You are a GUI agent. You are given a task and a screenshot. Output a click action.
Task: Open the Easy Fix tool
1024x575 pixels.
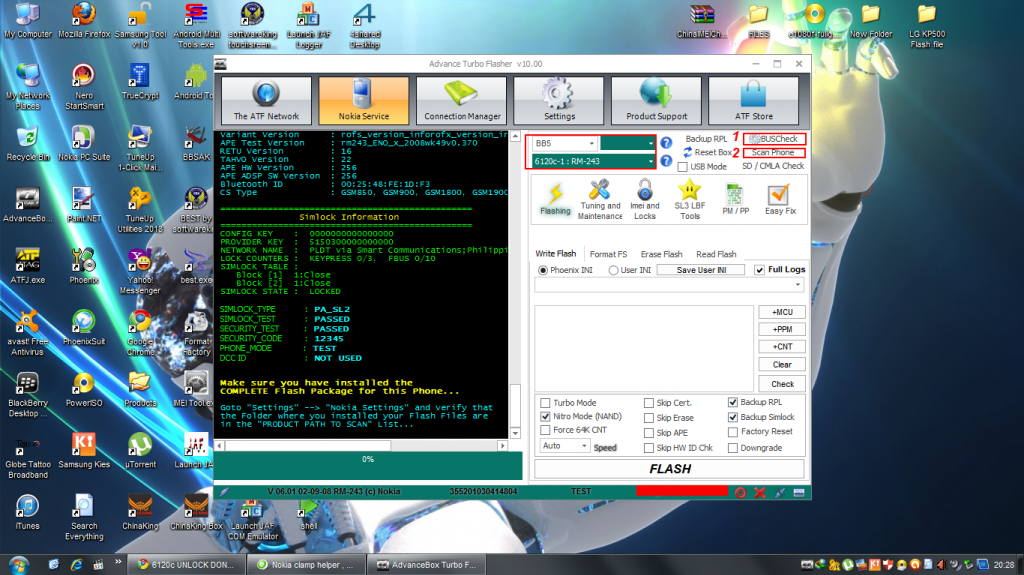coord(780,199)
